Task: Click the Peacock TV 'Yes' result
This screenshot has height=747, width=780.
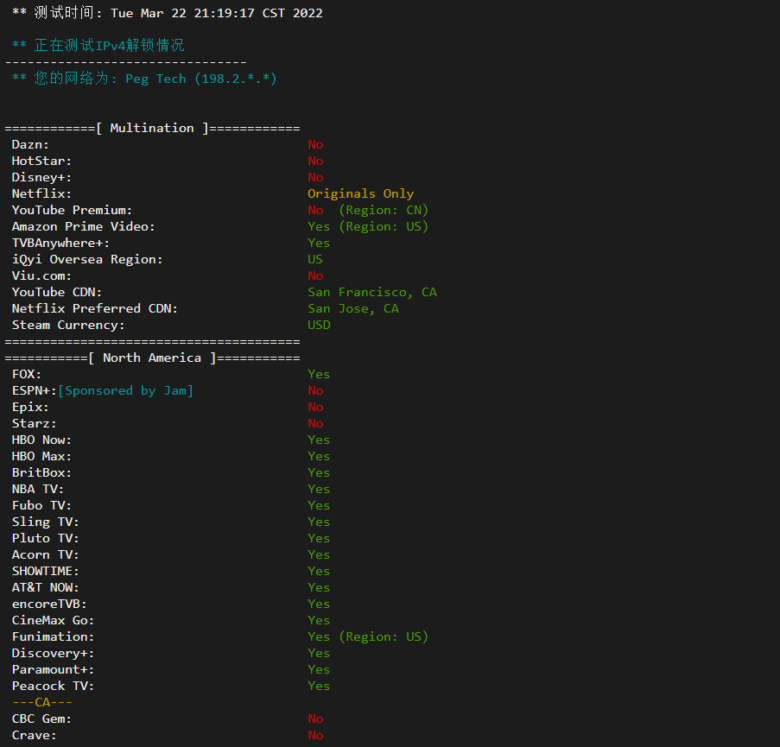Action: coord(318,686)
